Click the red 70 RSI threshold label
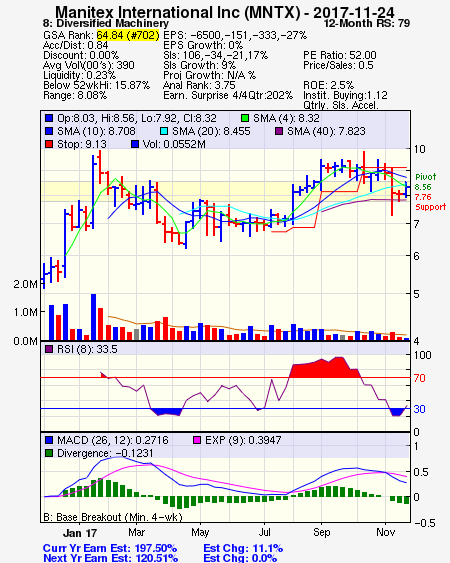 pos(419,378)
